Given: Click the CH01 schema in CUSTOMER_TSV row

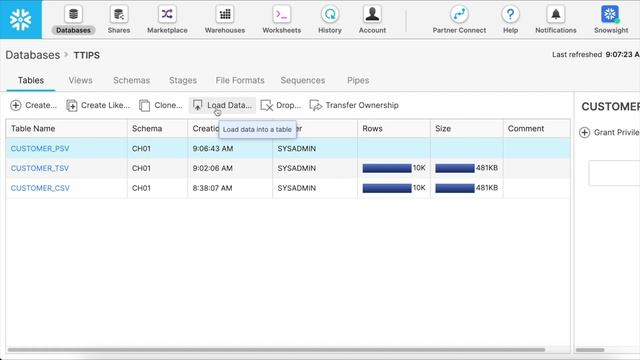Looking at the screenshot, I should click(141, 168).
